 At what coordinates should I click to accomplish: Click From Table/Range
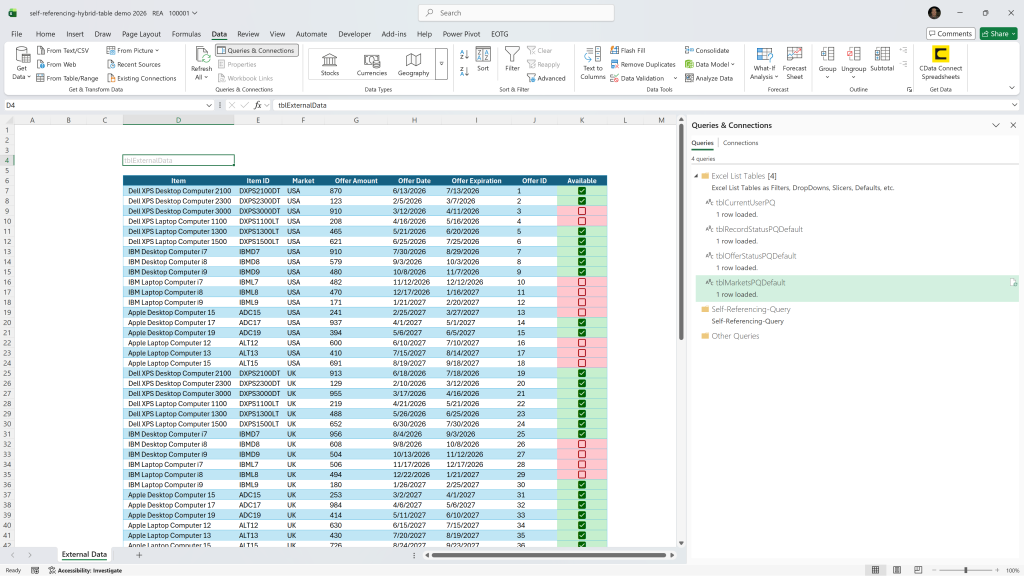tap(67, 78)
